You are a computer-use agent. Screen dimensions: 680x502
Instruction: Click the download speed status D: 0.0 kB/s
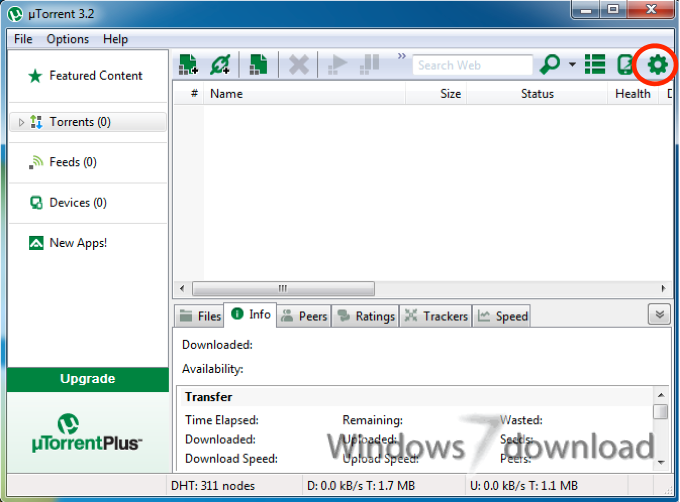click(x=361, y=486)
